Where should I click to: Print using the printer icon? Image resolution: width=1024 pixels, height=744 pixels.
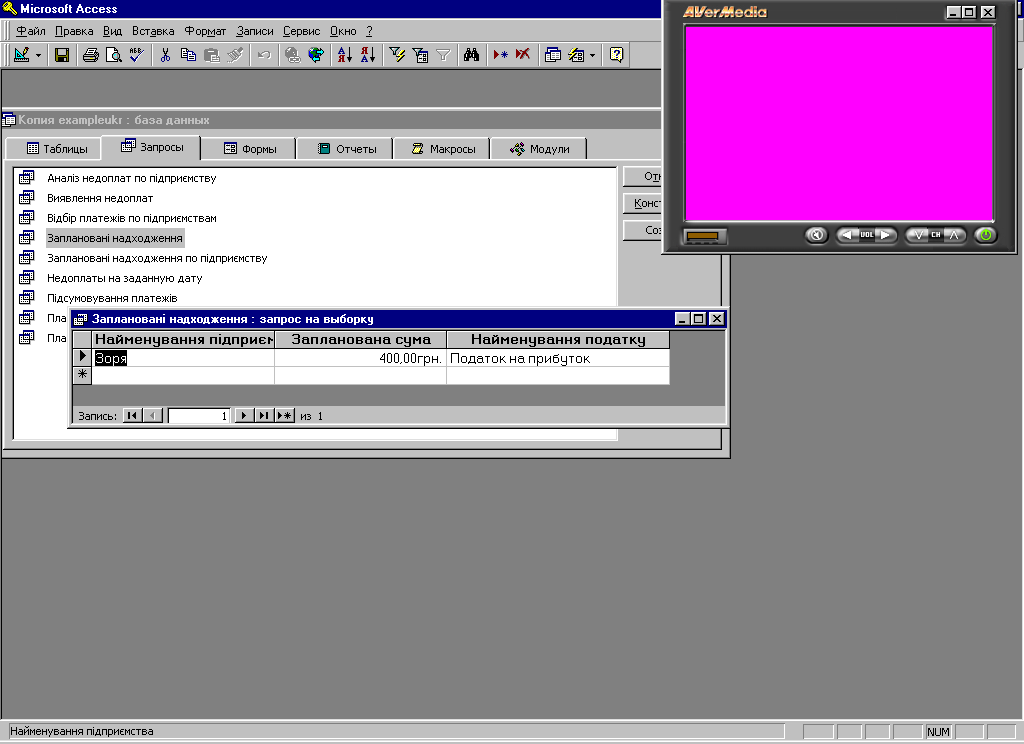91,55
